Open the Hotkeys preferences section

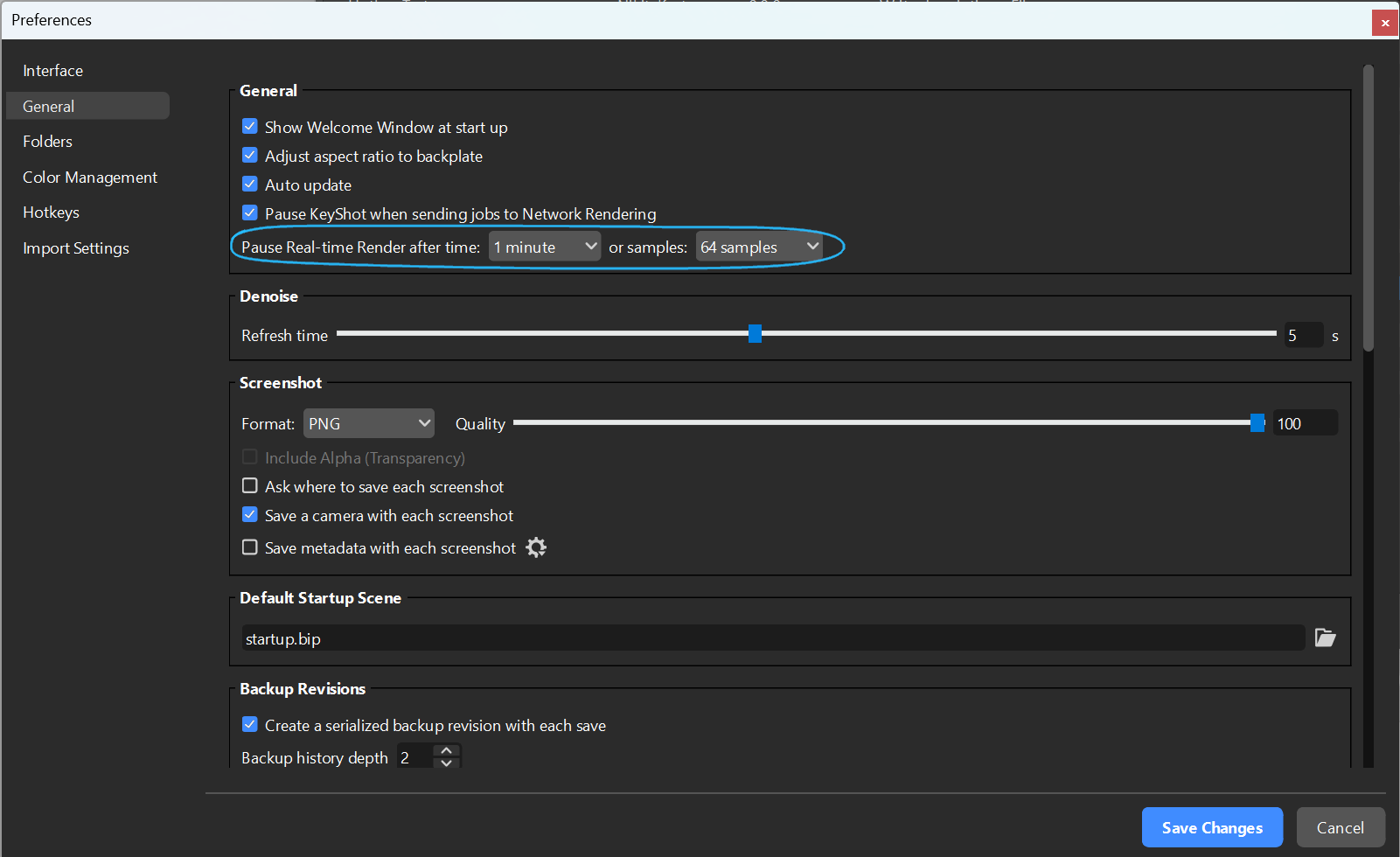pos(51,212)
